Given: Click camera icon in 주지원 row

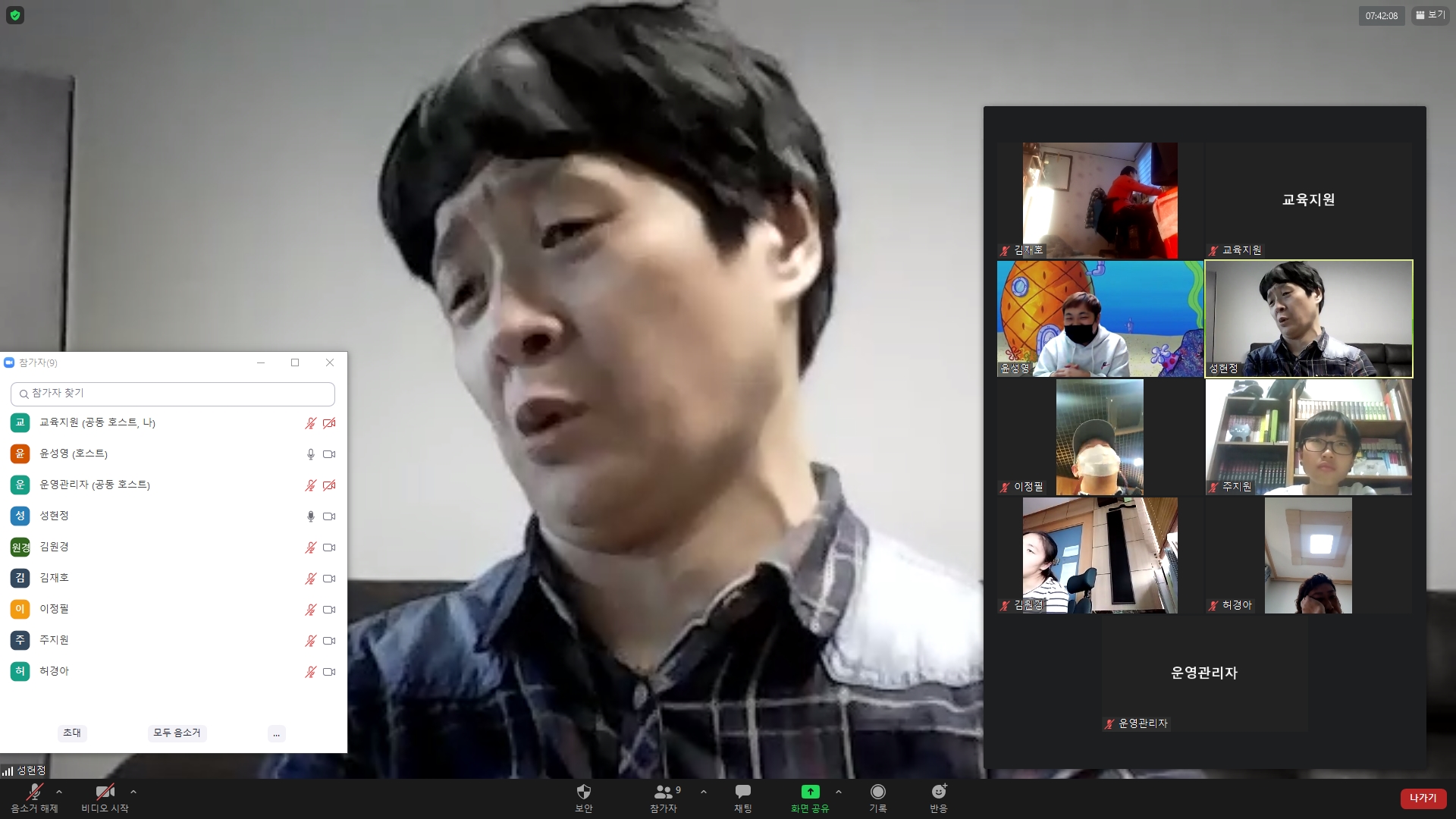Looking at the screenshot, I should [329, 641].
